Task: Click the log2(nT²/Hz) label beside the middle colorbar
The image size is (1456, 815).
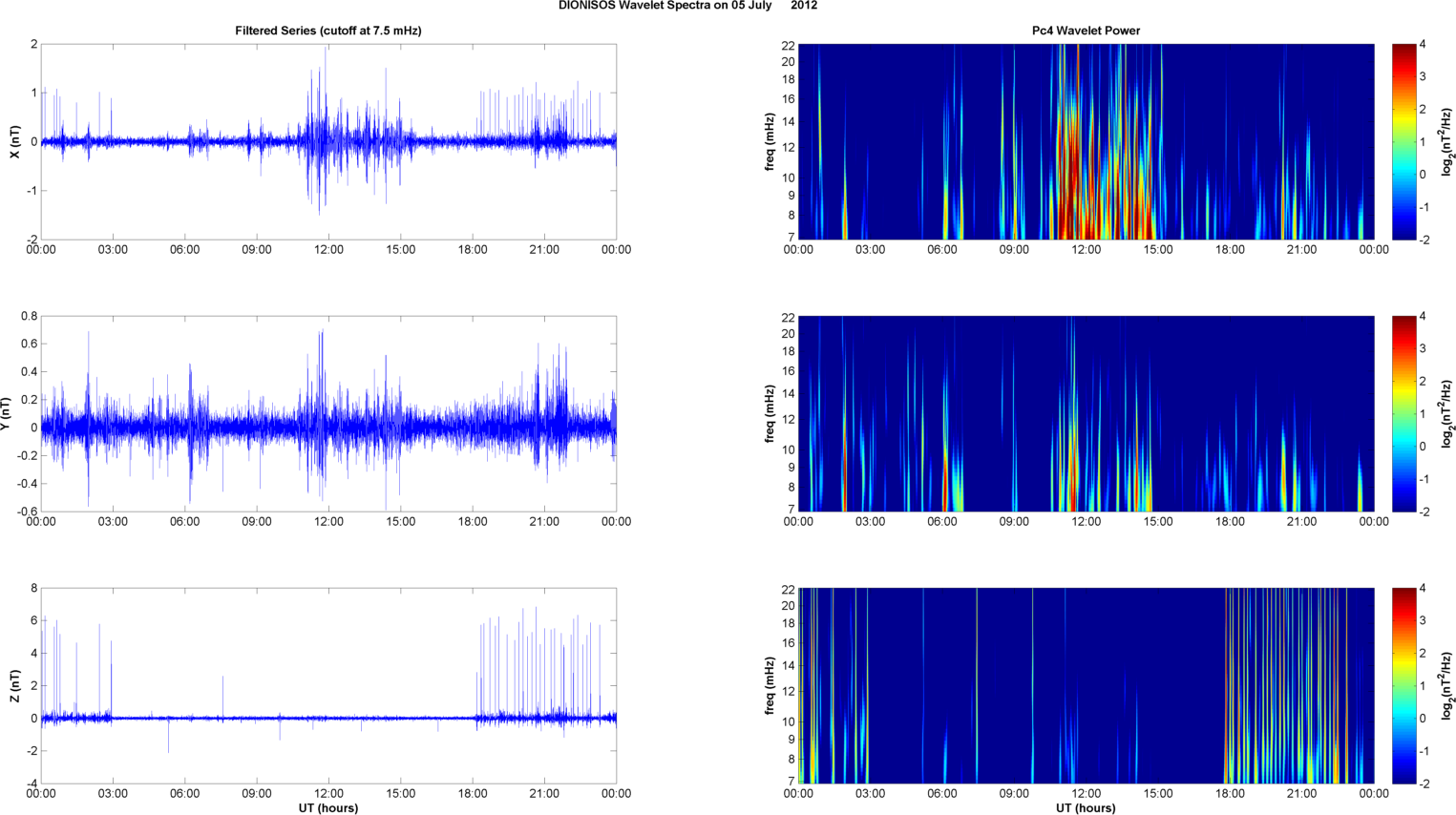Action: tap(1447, 413)
